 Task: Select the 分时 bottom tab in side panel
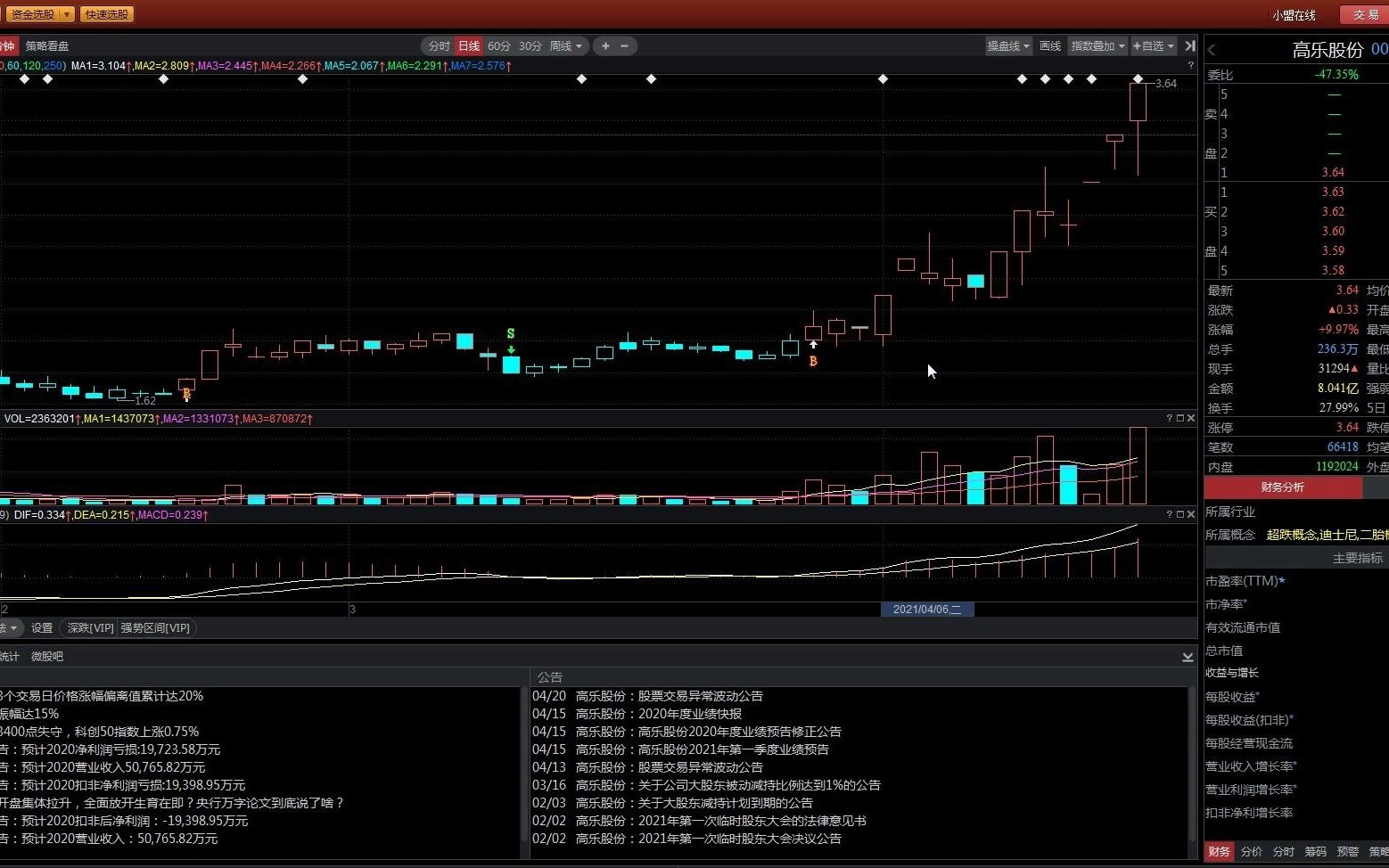click(x=1284, y=852)
